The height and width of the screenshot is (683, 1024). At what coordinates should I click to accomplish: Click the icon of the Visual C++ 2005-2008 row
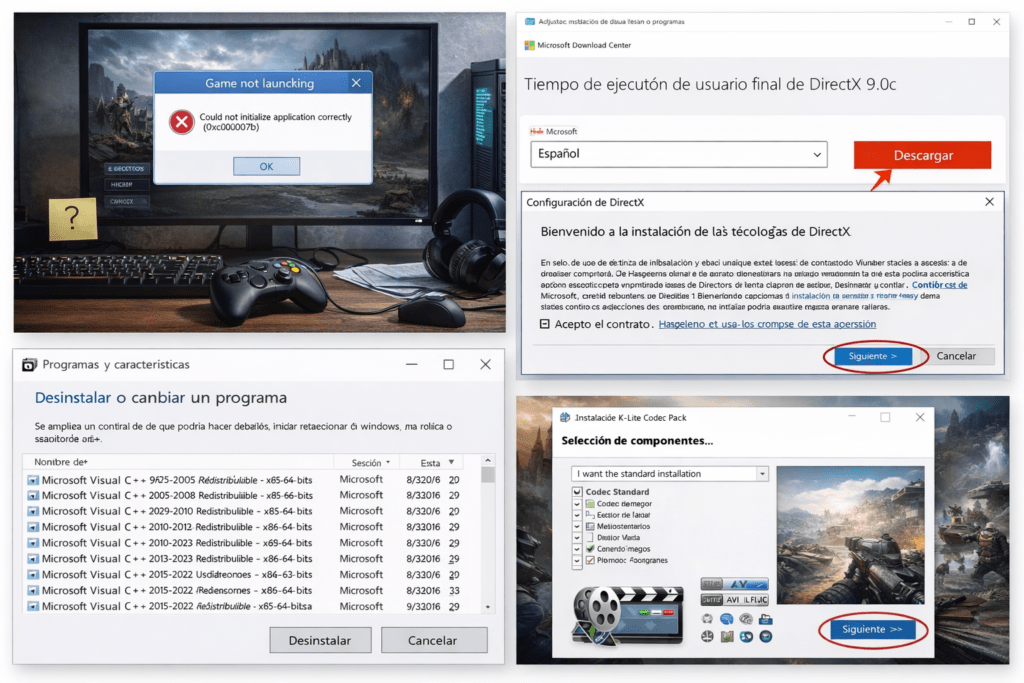33,496
